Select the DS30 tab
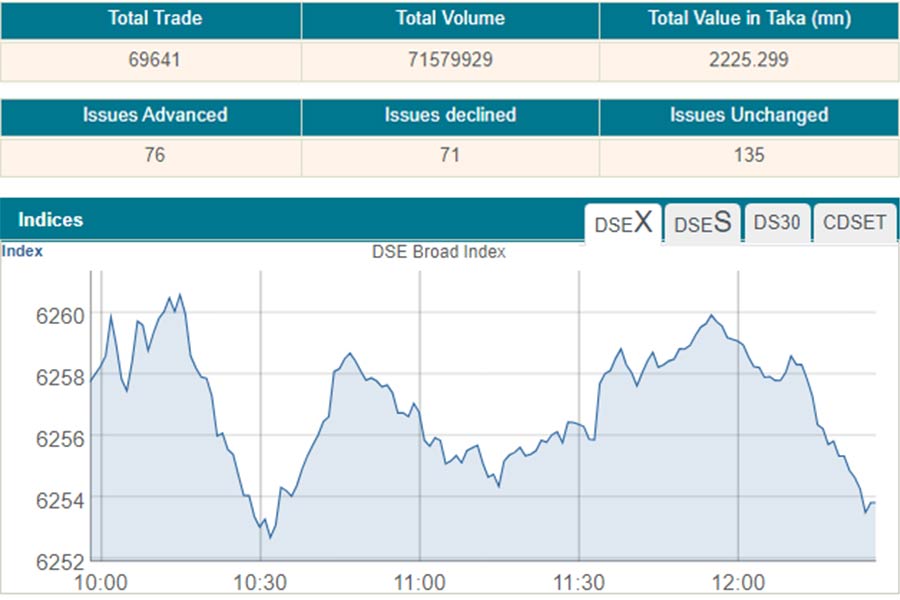900x600 pixels. [777, 223]
